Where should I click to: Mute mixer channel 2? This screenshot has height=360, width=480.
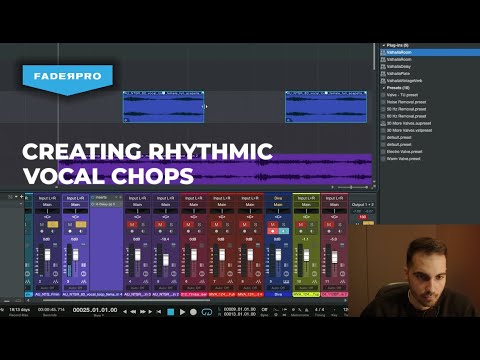pyautogui.click(x=42, y=225)
